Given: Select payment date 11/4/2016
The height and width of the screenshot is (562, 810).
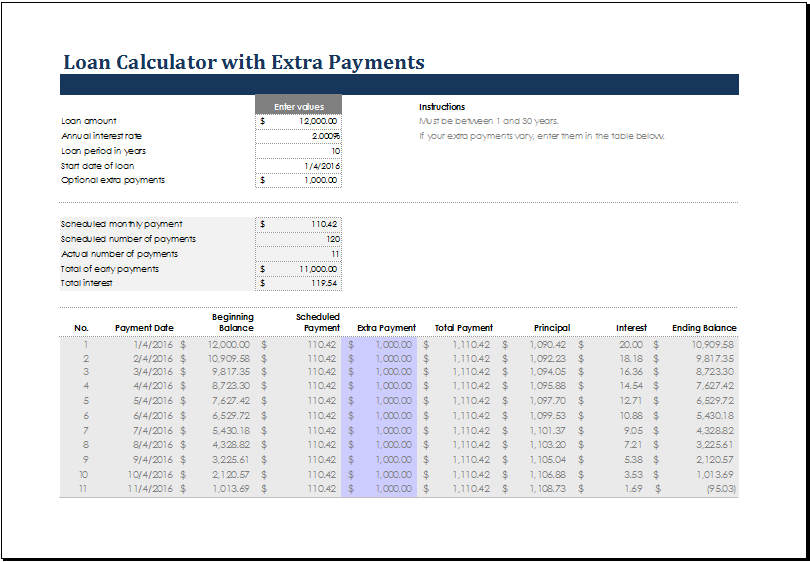Looking at the screenshot, I should (x=151, y=489).
